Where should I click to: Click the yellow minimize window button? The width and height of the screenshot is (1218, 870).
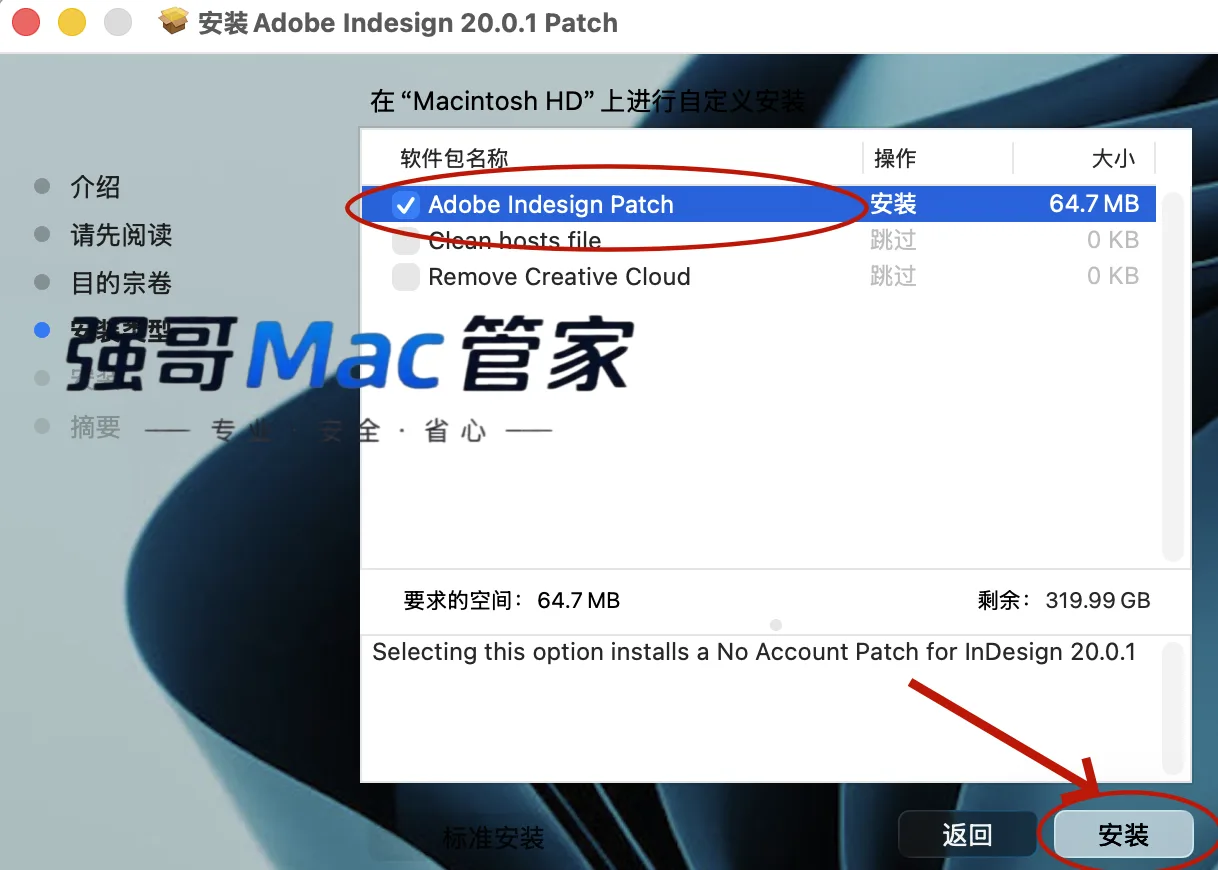point(72,21)
